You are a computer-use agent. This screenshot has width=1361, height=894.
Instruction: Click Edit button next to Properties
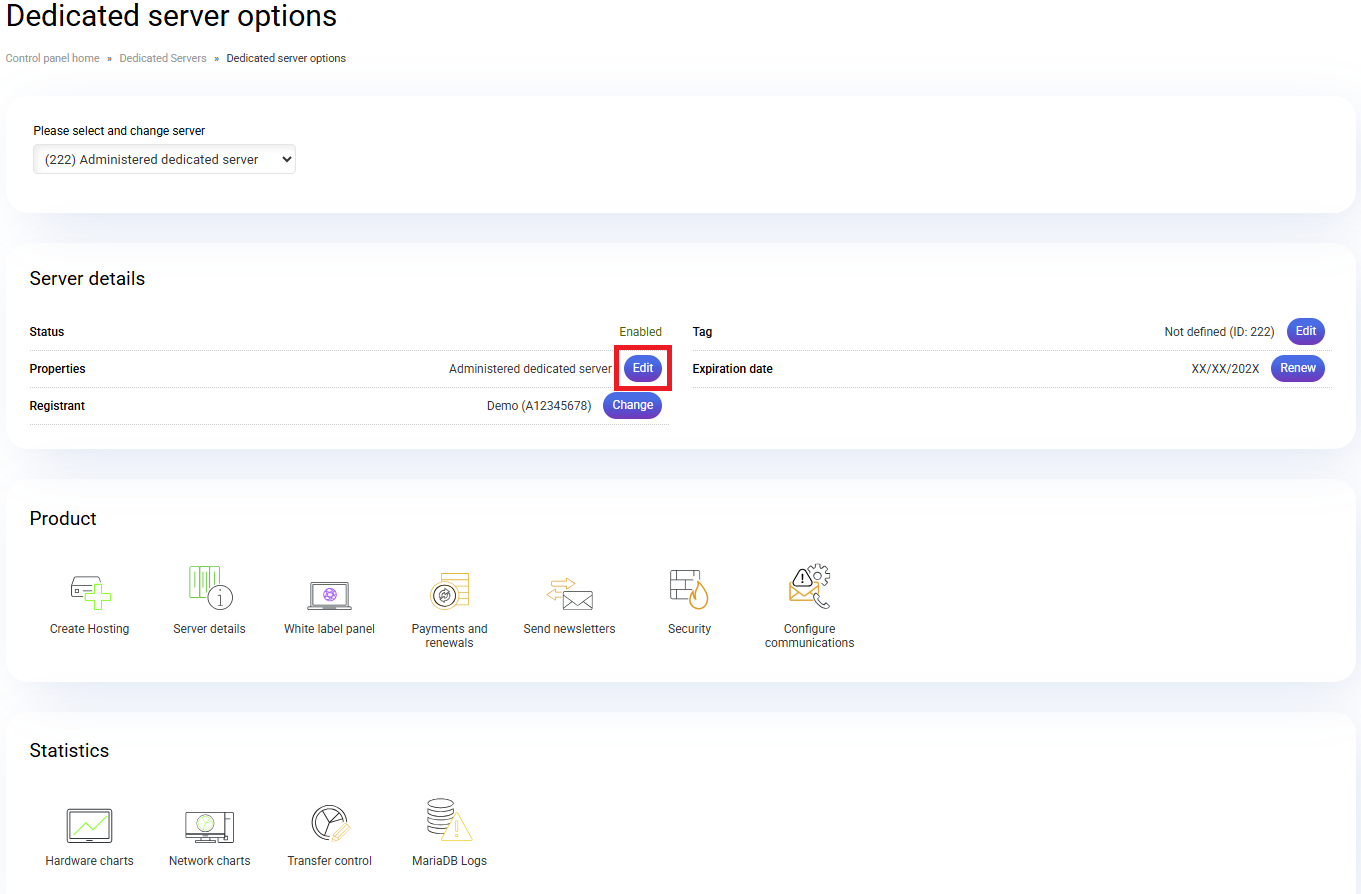point(643,368)
